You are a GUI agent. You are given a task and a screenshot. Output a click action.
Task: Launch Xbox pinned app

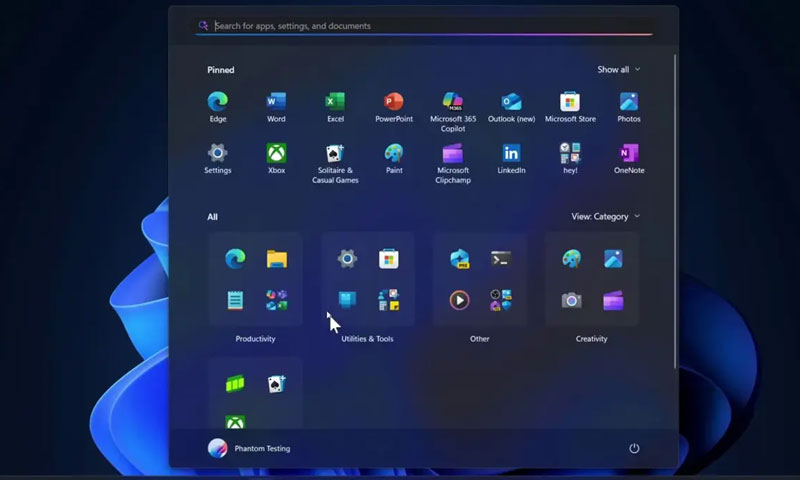276,159
